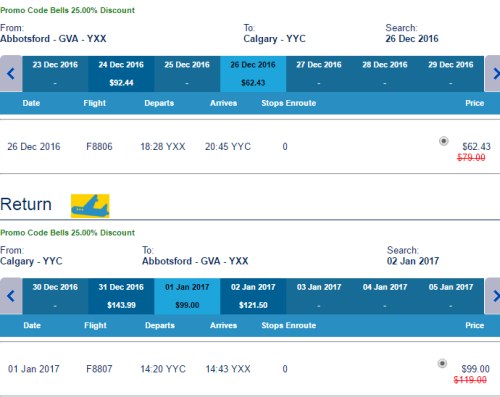Pick the 02 Jan 2017 return date
Image resolution: width=500 pixels, height=397 pixels.
[x=253, y=296]
